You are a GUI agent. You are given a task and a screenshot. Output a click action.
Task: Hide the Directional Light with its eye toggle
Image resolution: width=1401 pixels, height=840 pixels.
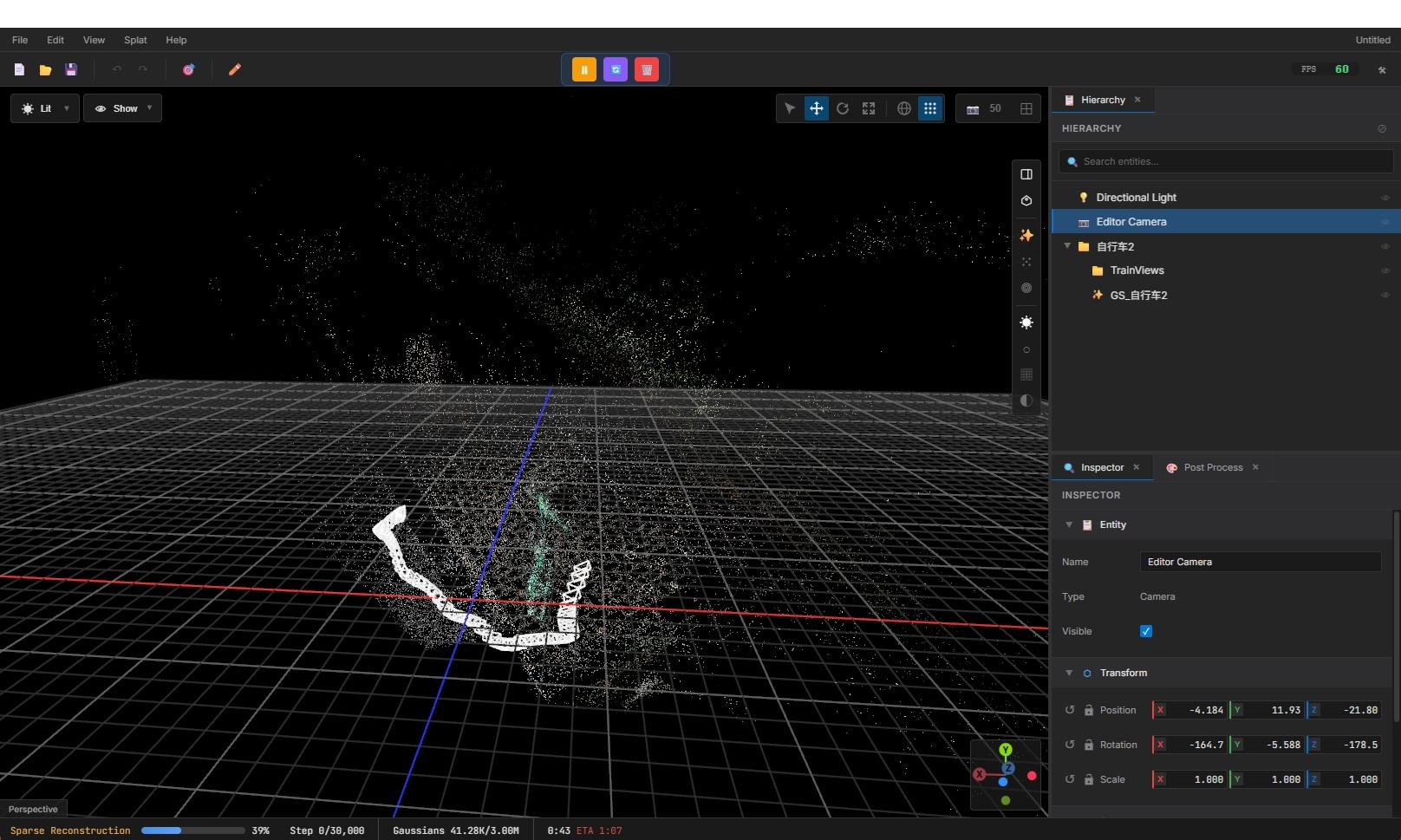click(x=1385, y=197)
